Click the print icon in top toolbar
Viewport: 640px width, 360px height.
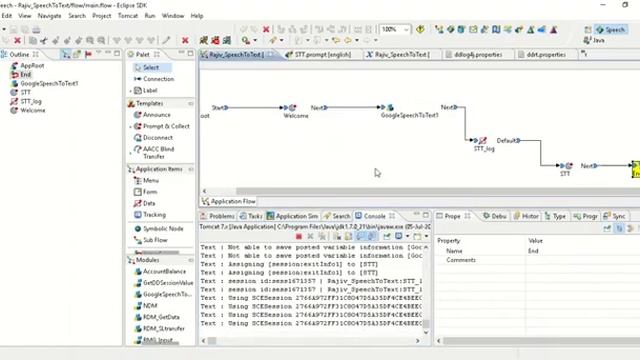pos(36,29)
